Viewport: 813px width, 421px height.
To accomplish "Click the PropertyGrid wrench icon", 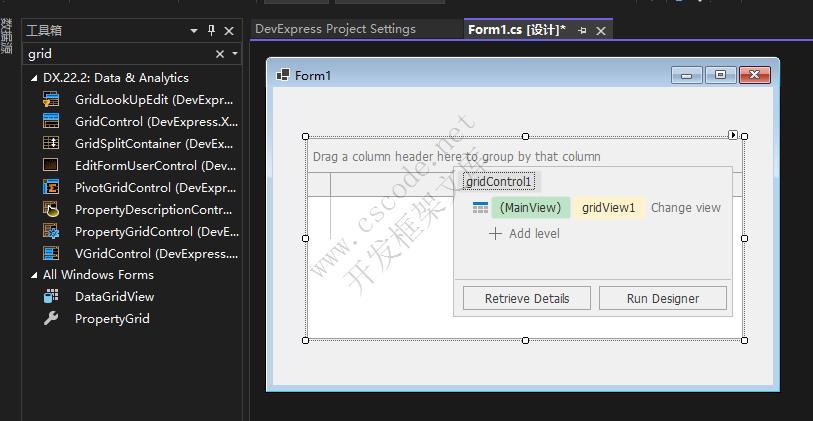I will coord(51,319).
